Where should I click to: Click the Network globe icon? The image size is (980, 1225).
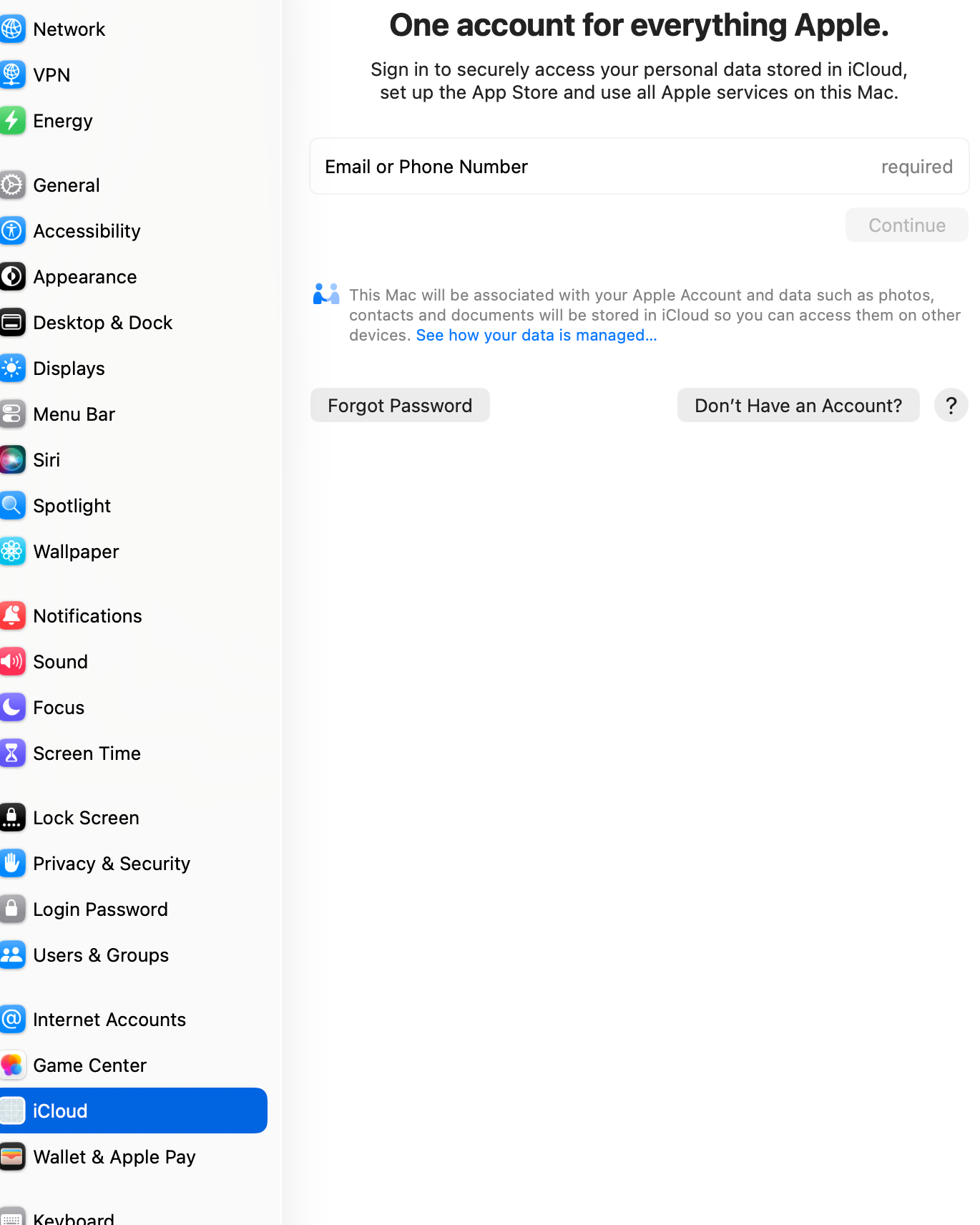pyautogui.click(x=12, y=29)
